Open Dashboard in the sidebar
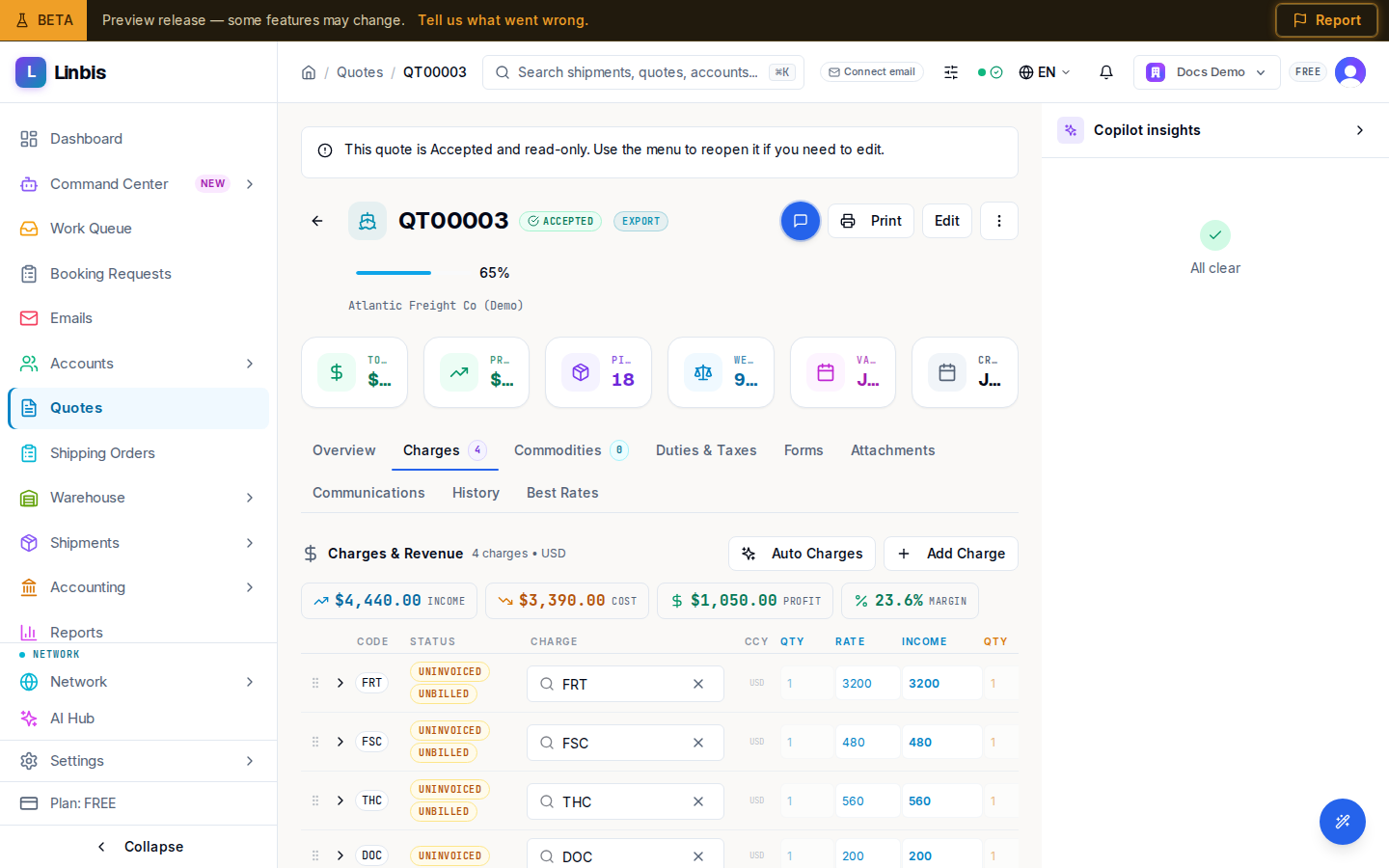The width and height of the screenshot is (1389, 868). [x=138, y=139]
